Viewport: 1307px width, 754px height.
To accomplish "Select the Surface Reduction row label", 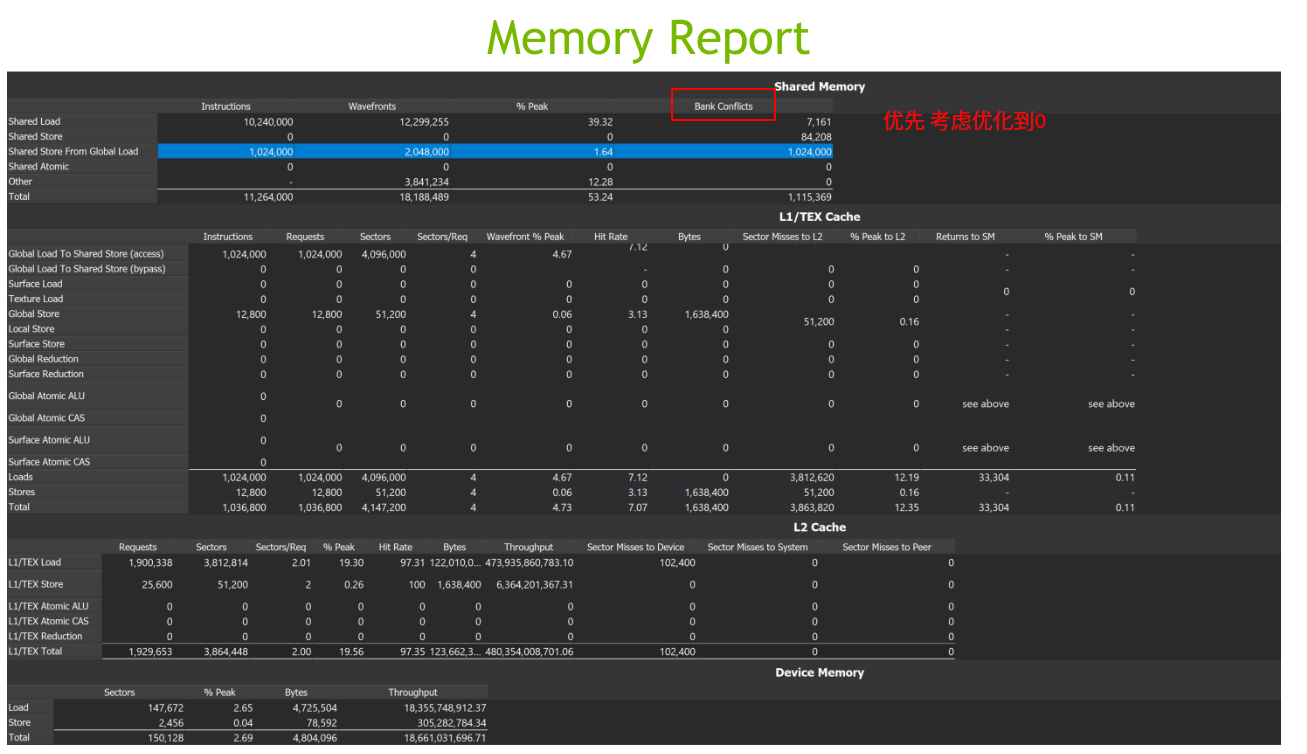I will pos(46,374).
